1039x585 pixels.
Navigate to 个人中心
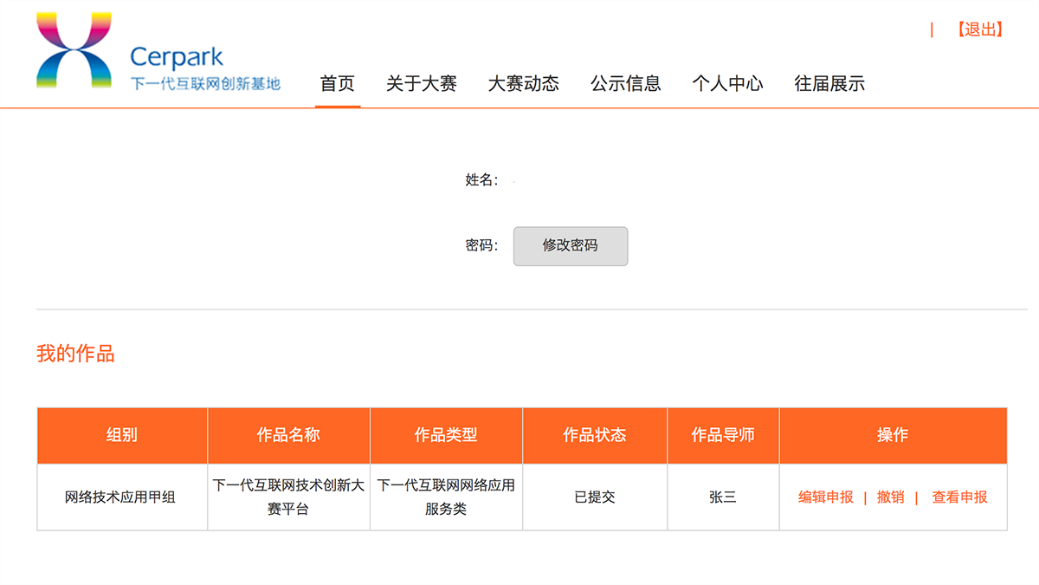pyautogui.click(x=727, y=84)
